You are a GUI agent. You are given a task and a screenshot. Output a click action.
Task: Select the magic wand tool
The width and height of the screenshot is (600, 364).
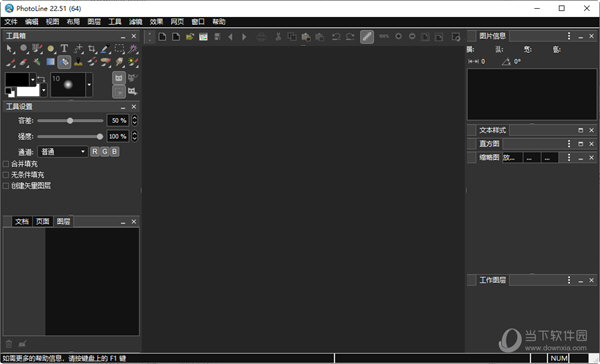click(x=133, y=49)
